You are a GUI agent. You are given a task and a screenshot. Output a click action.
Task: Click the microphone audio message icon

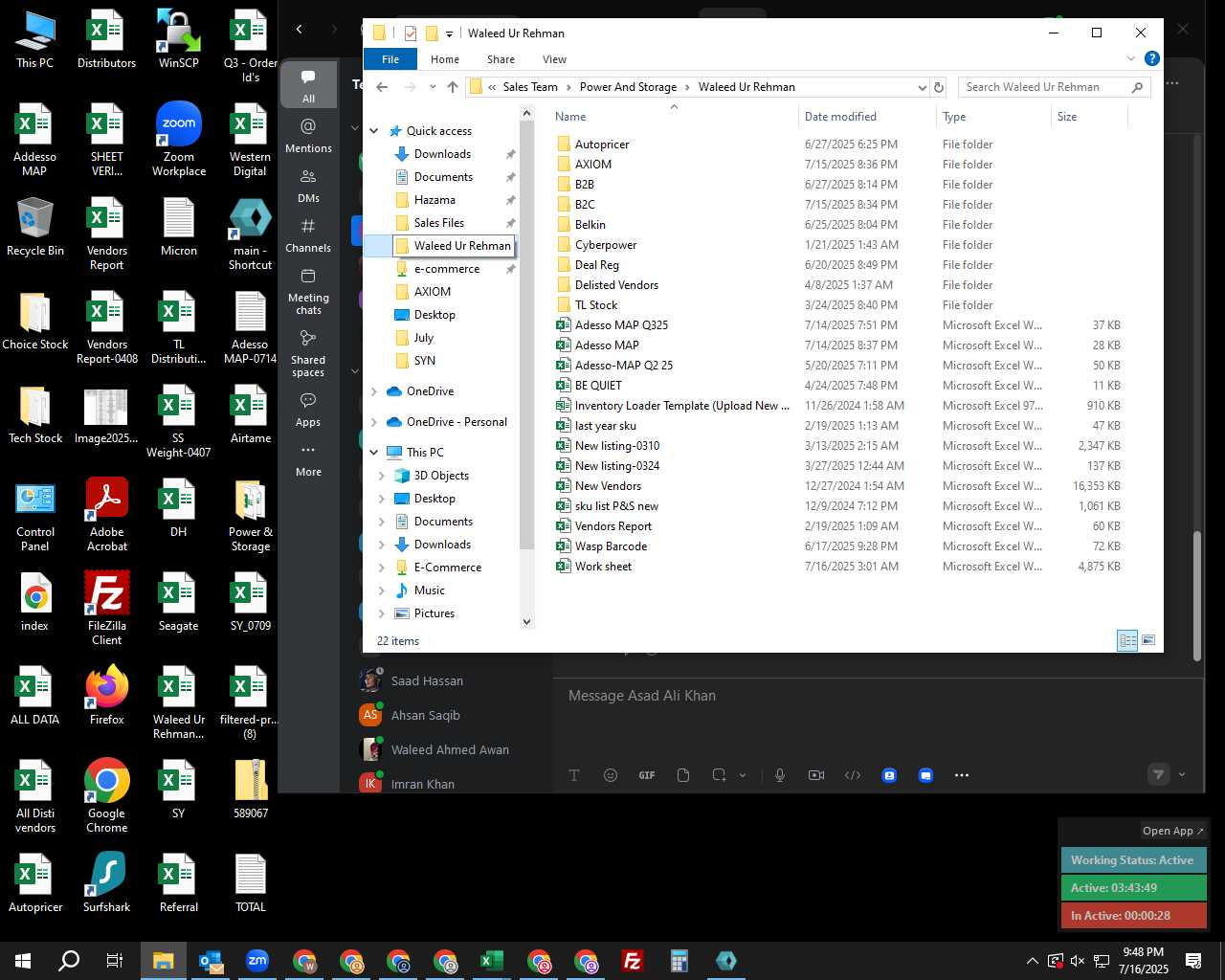780,775
